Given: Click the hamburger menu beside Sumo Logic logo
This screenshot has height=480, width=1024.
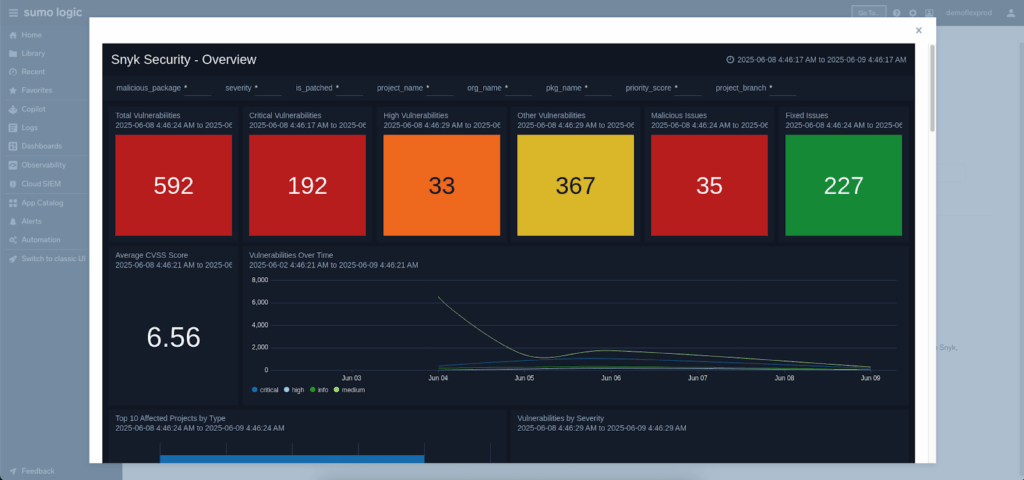Looking at the screenshot, I should pos(13,13).
